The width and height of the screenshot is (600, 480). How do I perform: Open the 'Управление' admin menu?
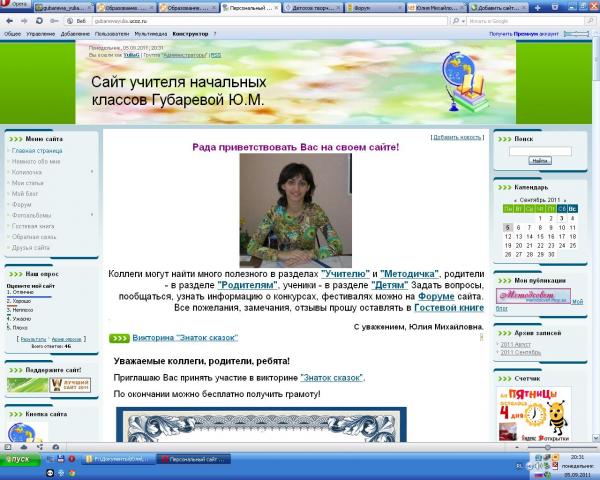(x=41, y=34)
